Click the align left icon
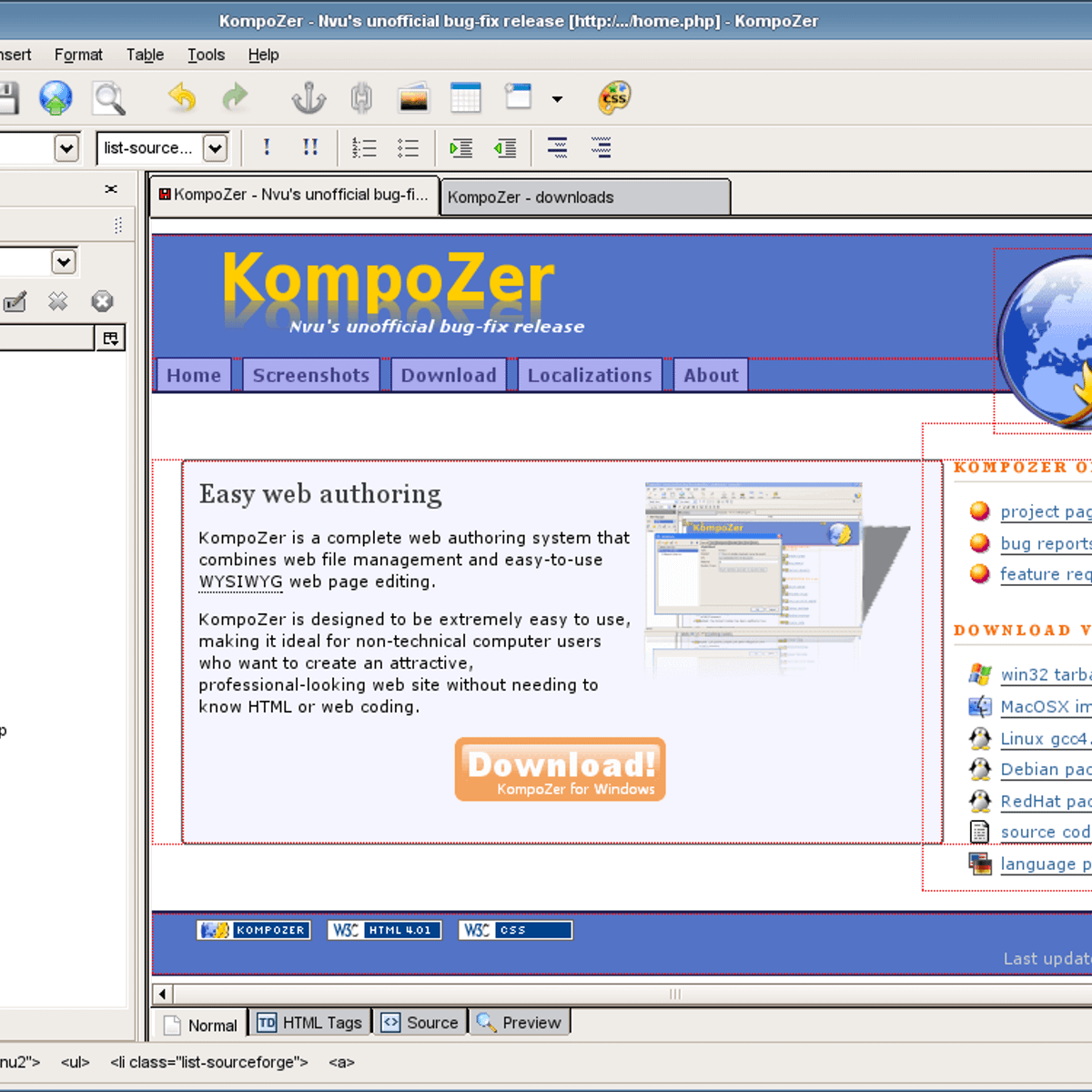The image size is (1092, 1092). point(557,147)
